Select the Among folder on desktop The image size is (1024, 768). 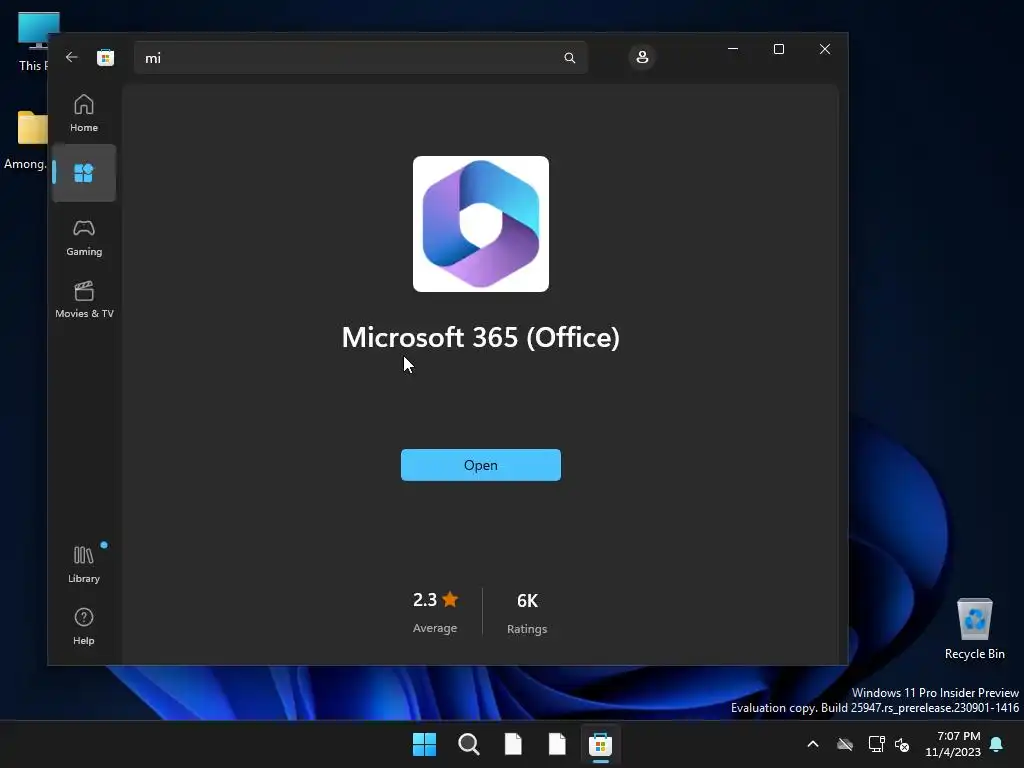tap(26, 141)
